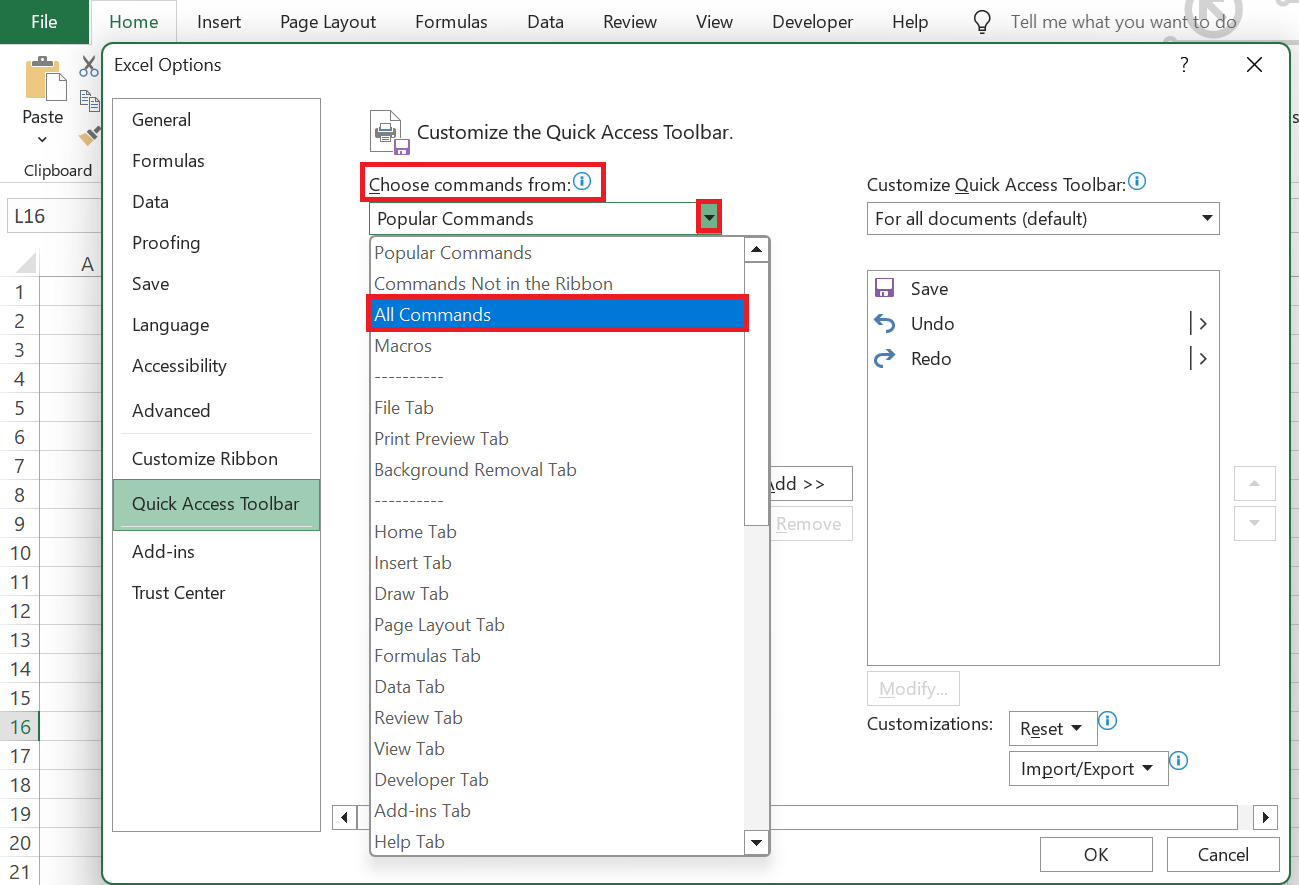Choose File Tab option
The image size is (1299, 885).
pos(557,408)
